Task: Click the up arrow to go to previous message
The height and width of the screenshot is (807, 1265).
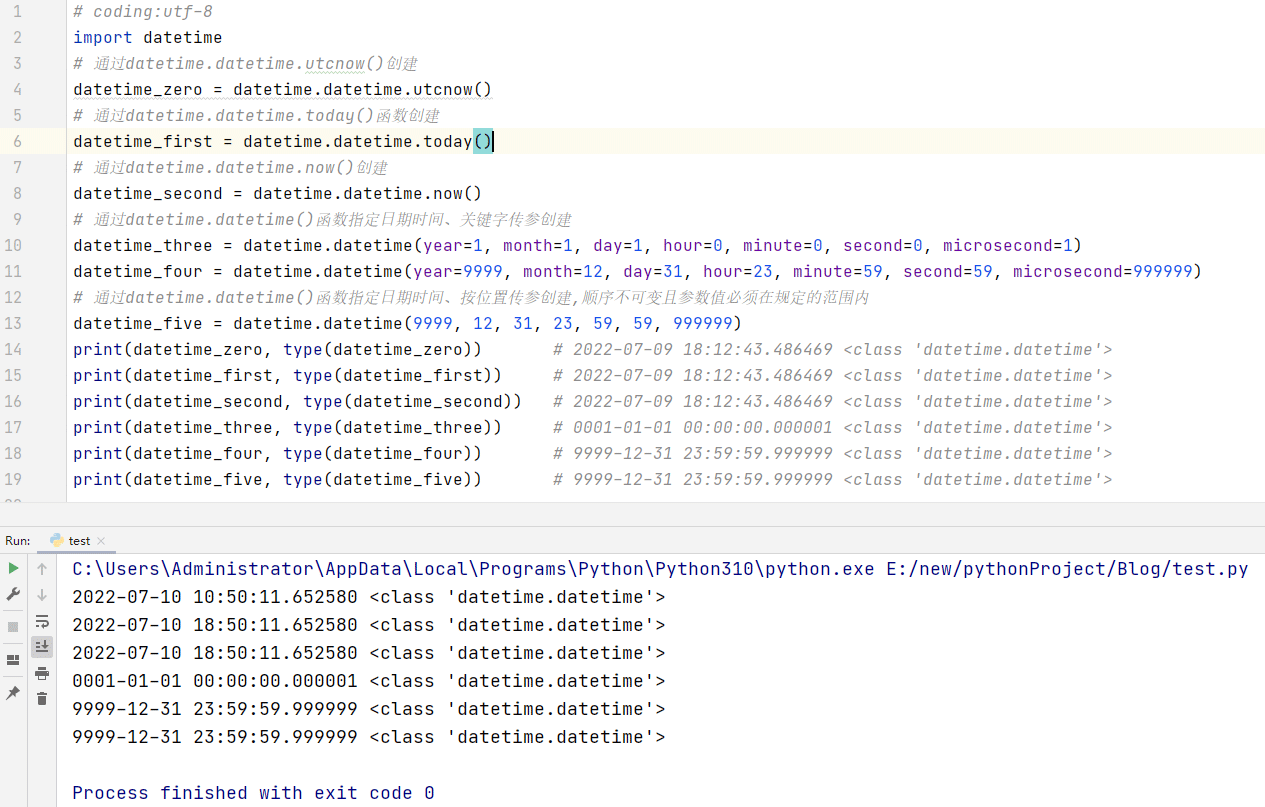Action: [x=41, y=569]
